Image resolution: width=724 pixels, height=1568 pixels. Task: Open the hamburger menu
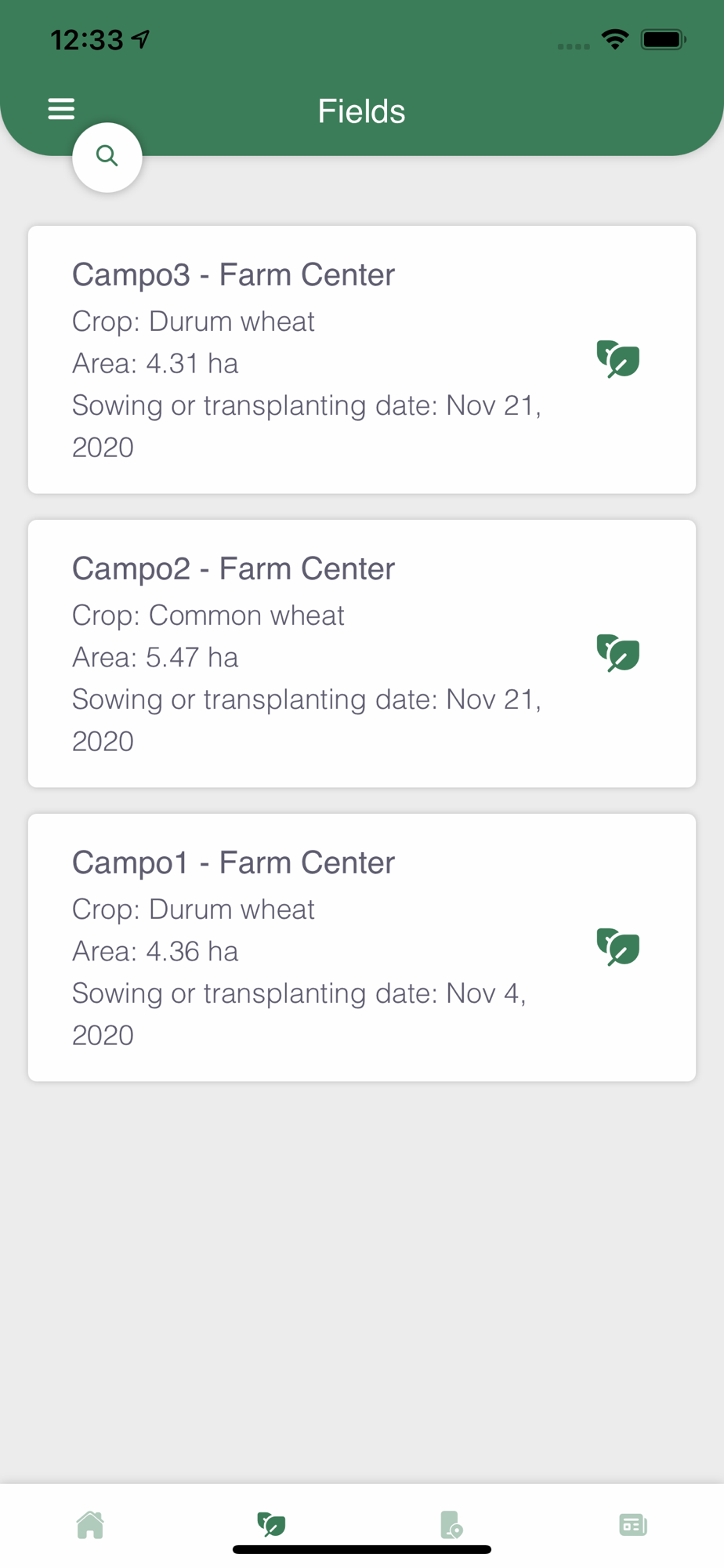(61, 109)
